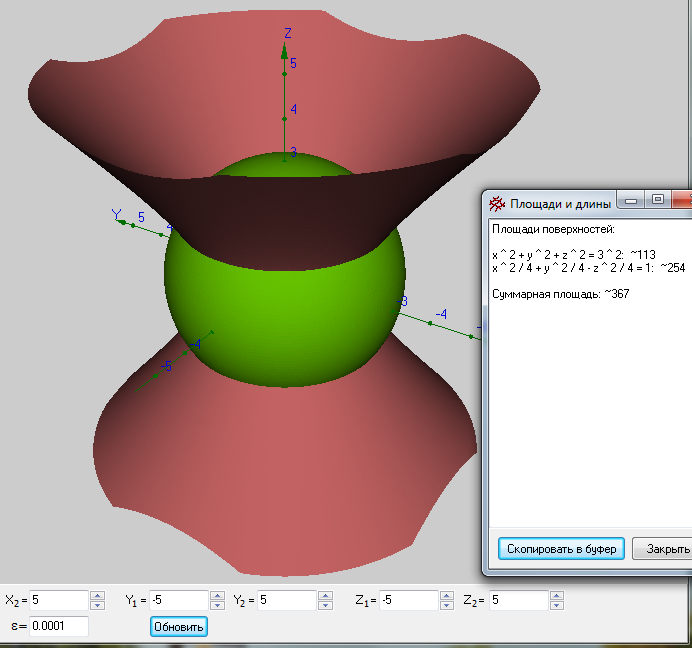
Task: Decrement Y1 using its down spinner arrow
Action: point(217,605)
